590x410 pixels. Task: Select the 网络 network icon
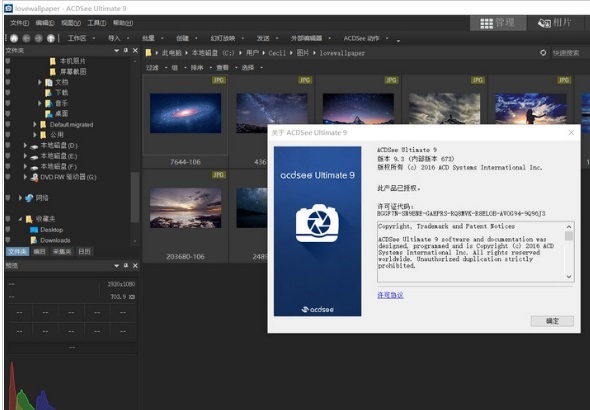[29, 198]
